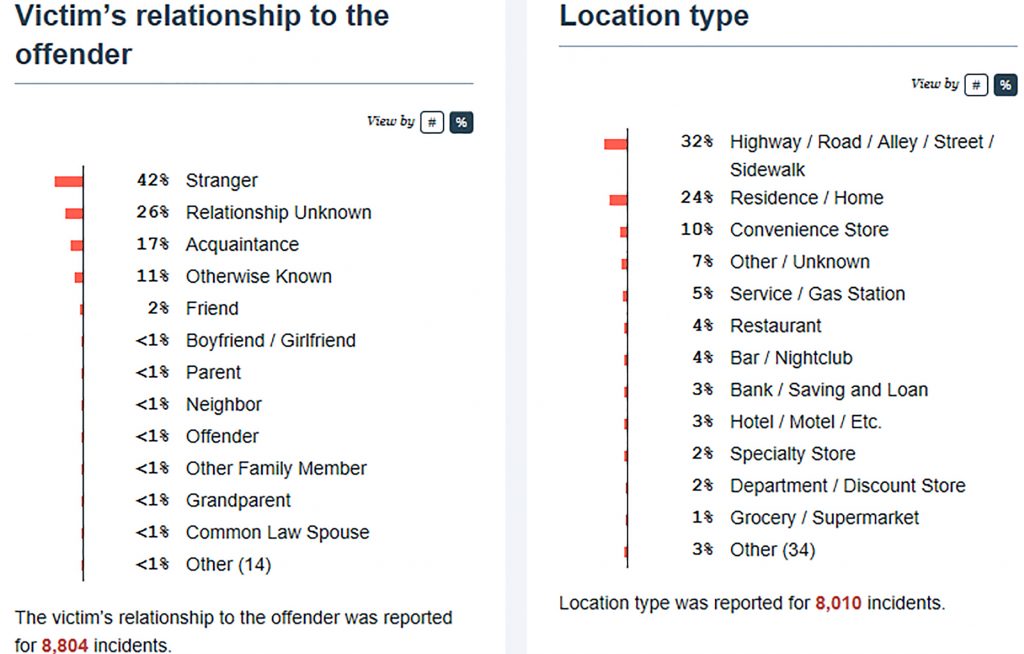Switch relationship chart to number view

tap(432, 122)
